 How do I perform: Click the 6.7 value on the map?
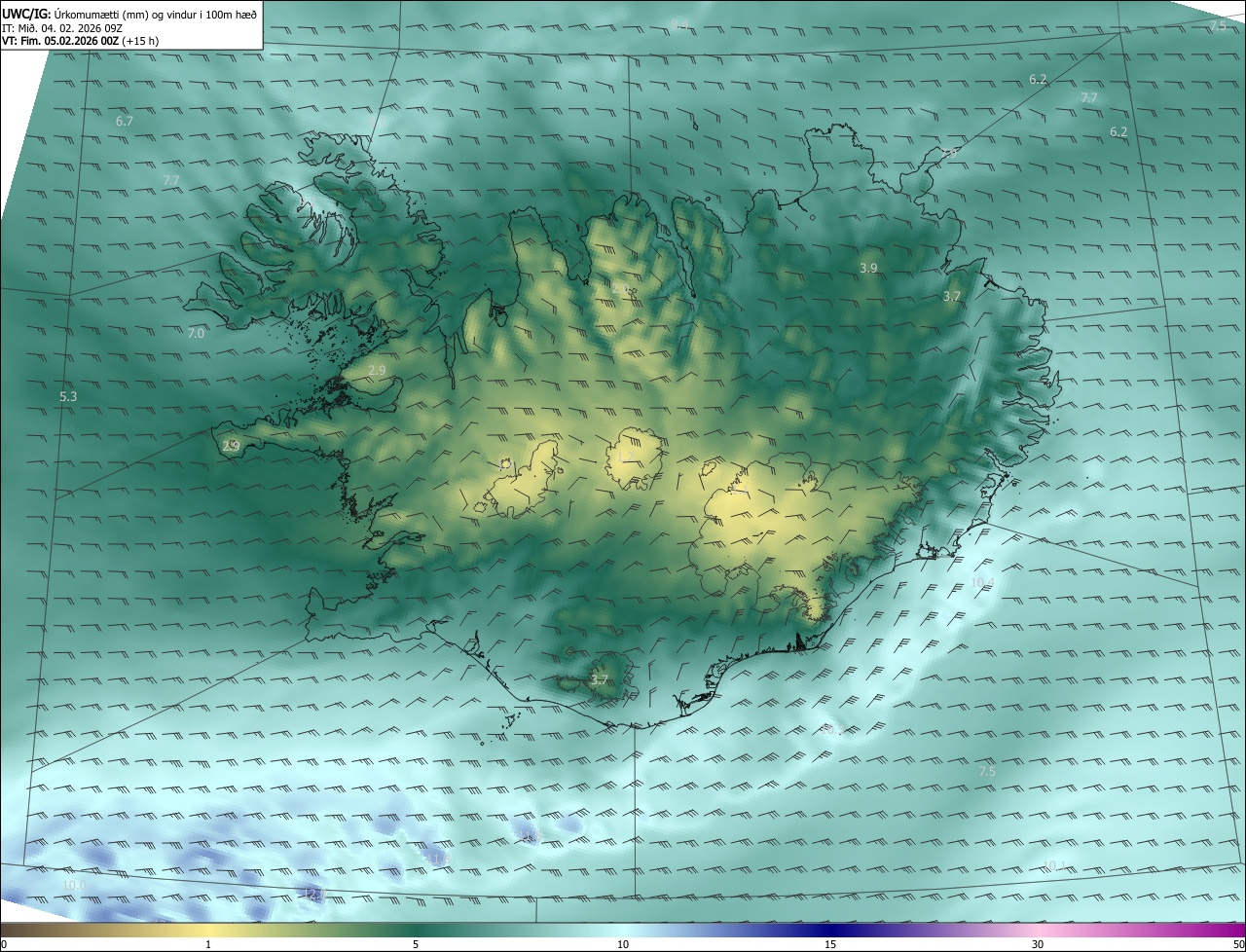124,122
